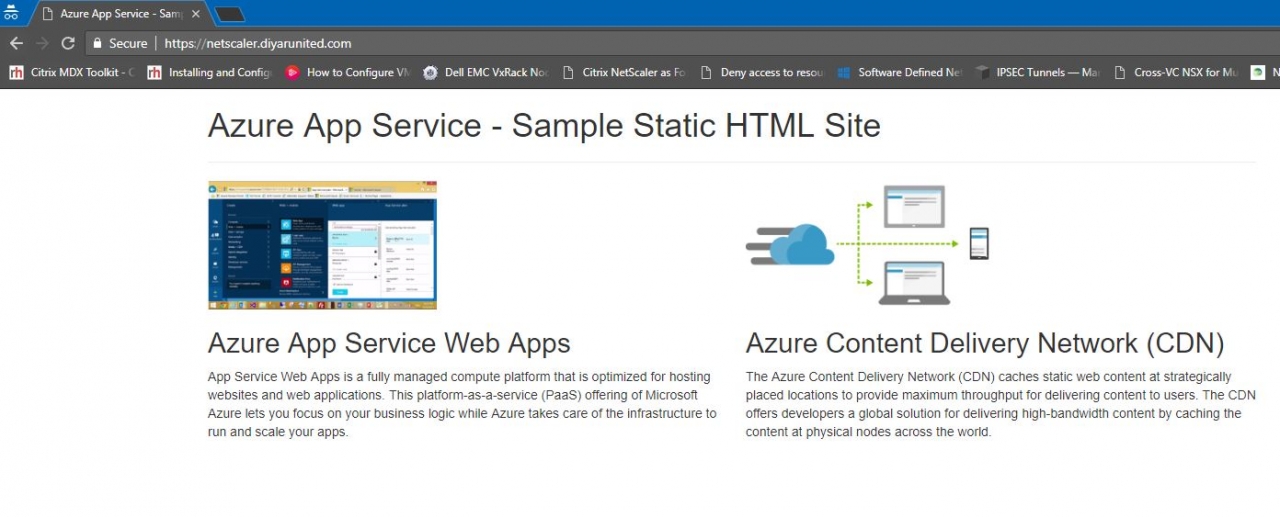
Task: Click the Citrix MDX Toolkit bookmark favicon
Action: click(17, 72)
